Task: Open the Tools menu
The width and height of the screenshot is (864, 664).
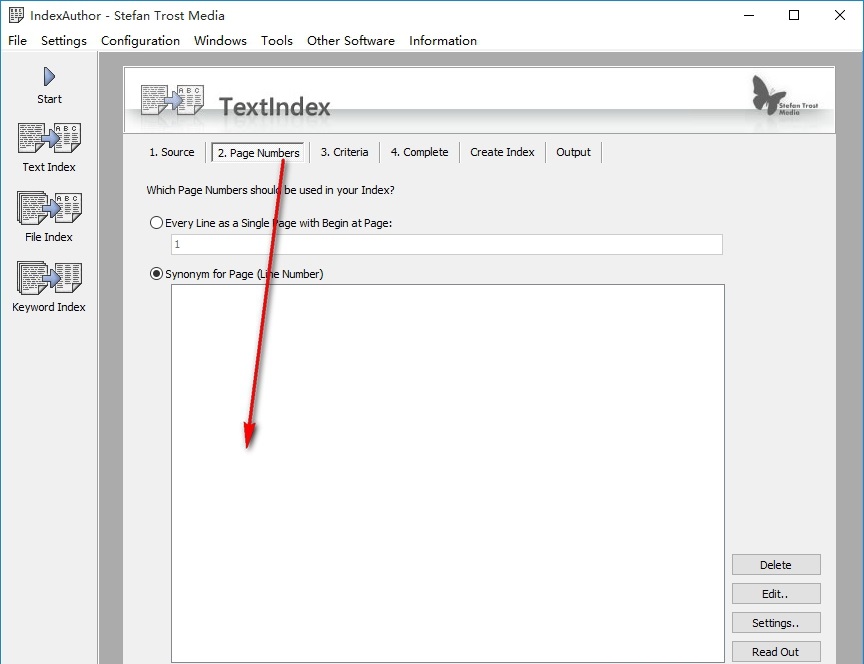Action: (277, 41)
